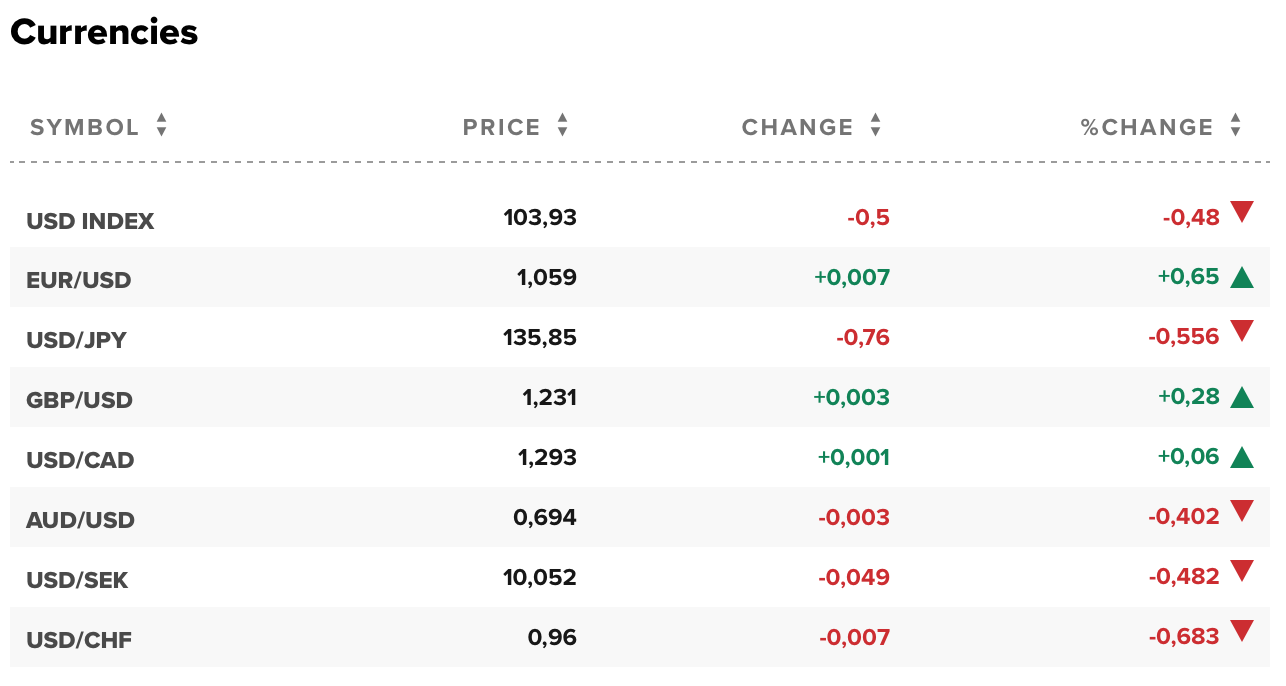Viewport: 1286px width, 686px height.
Task: Click the sort arrows beside SYMBOL header
Action: [159, 126]
